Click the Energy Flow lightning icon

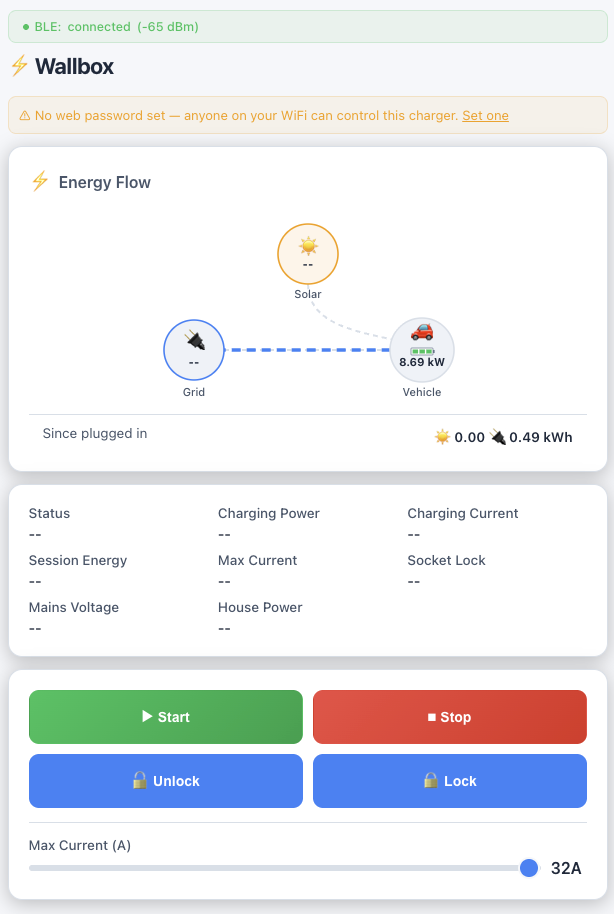click(x=40, y=181)
